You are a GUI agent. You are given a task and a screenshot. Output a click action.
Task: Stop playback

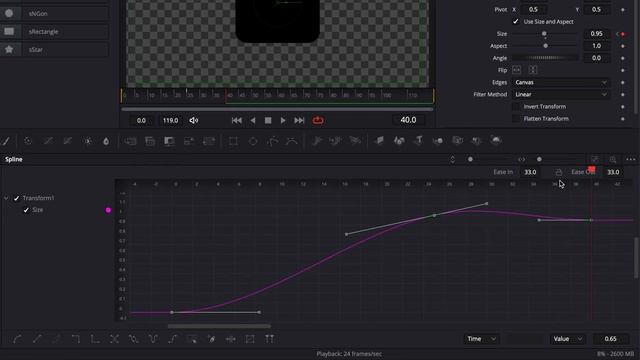click(x=268, y=120)
